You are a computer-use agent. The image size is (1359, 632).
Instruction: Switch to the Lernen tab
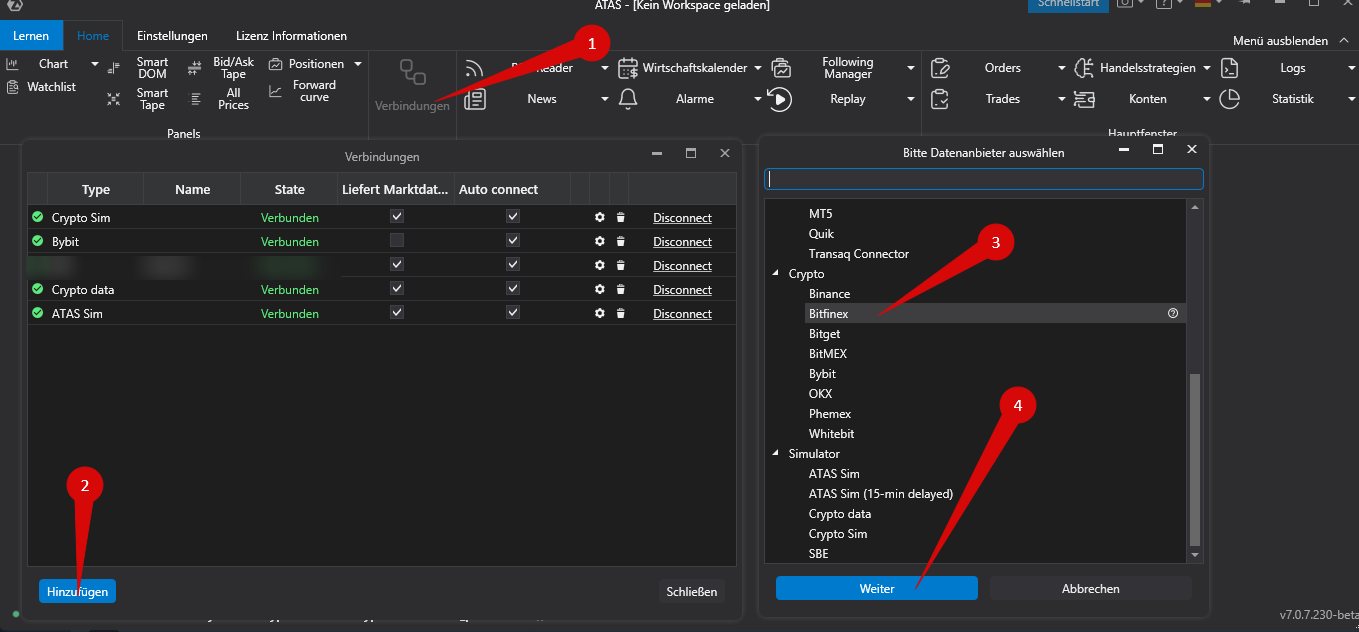pyautogui.click(x=31, y=36)
